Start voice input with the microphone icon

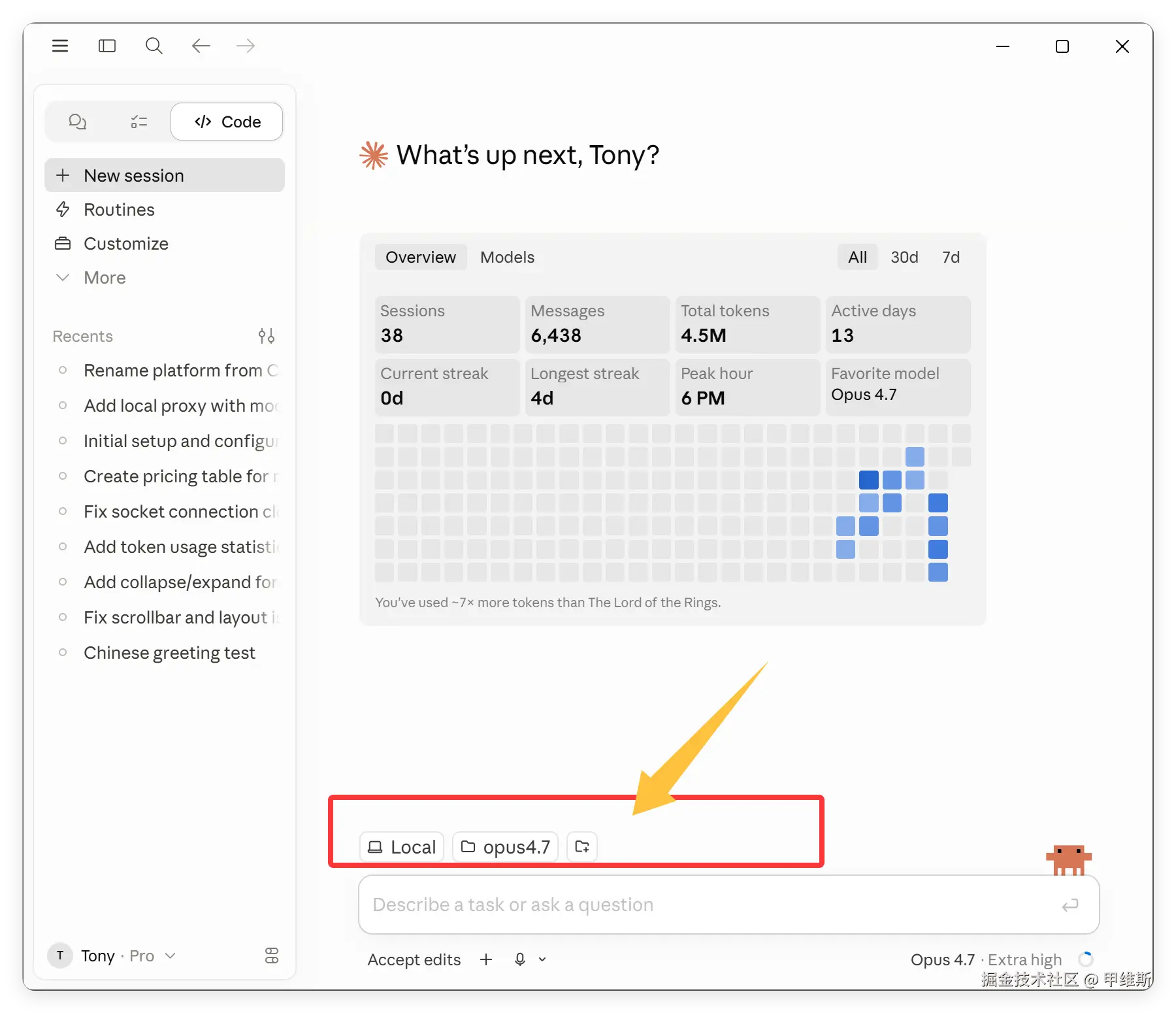click(520, 959)
